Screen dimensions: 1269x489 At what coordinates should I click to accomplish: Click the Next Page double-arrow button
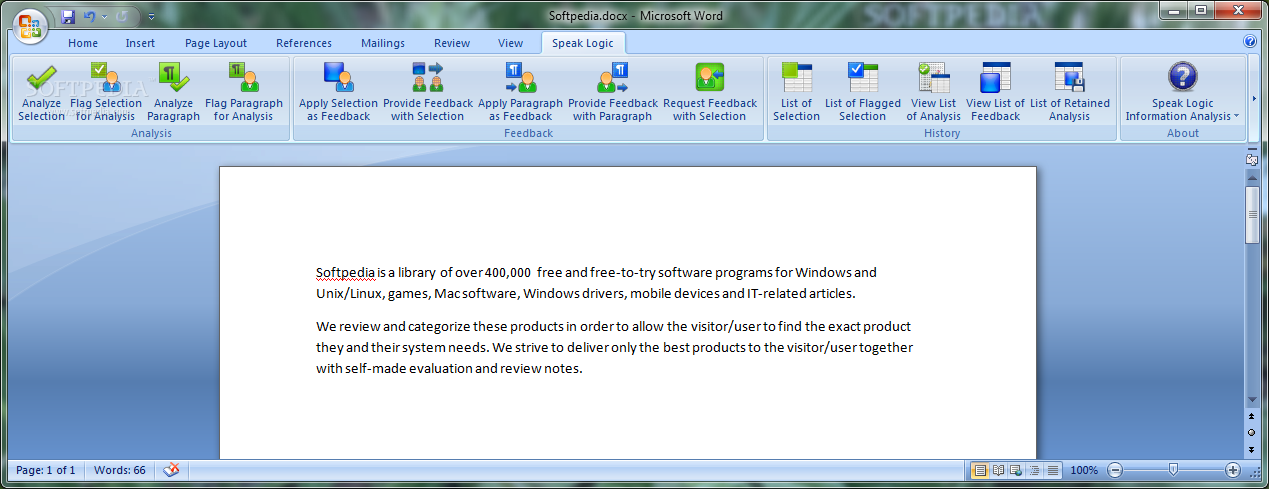pos(1251,449)
